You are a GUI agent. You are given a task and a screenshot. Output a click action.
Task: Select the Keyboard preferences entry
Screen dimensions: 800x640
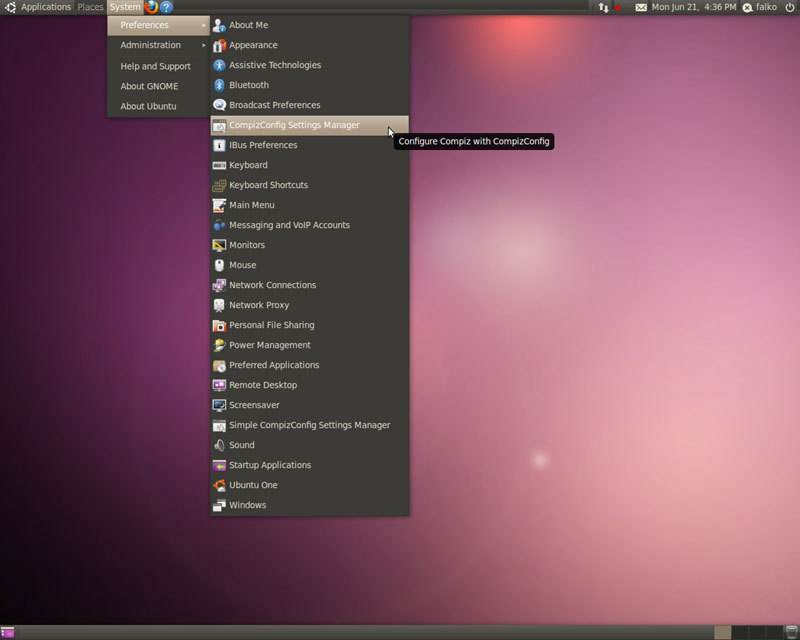coord(310,165)
